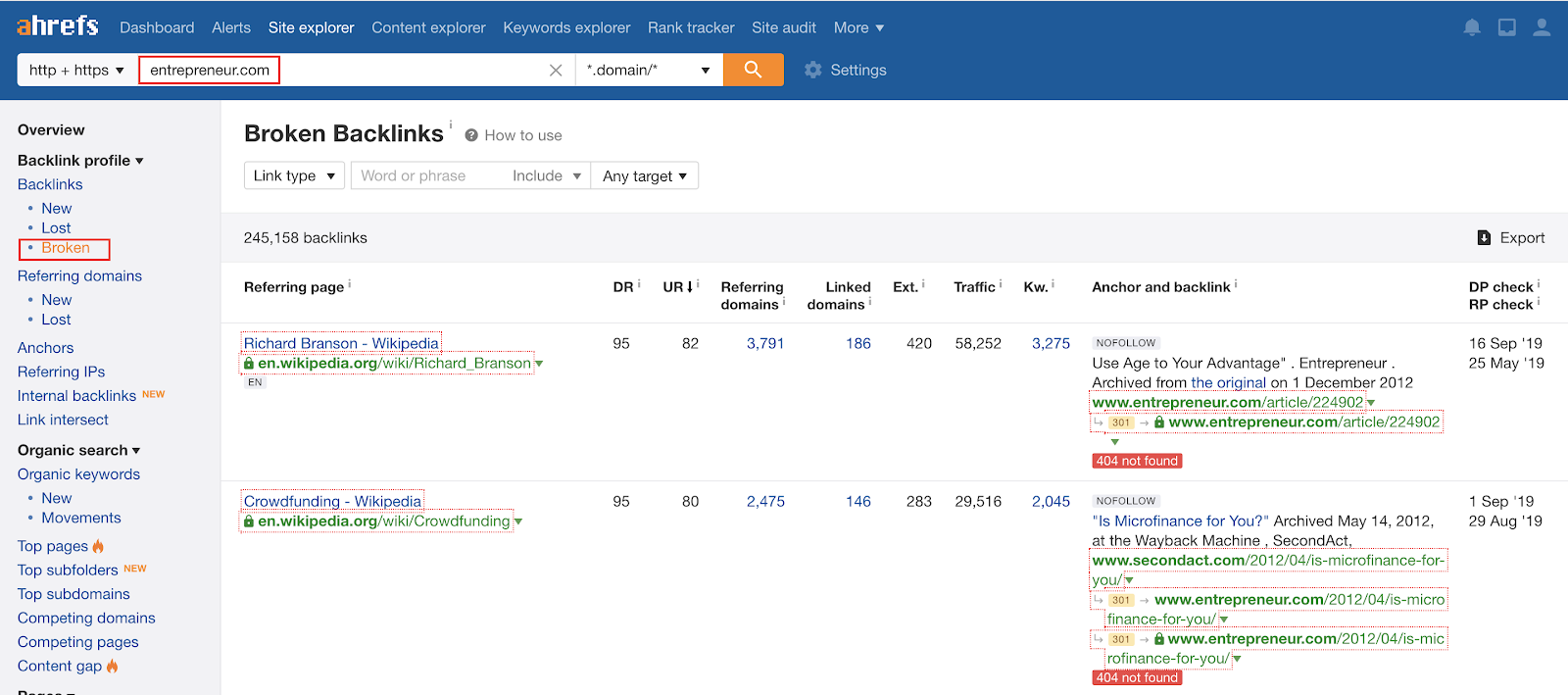1568x695 pixels.
Task: Expand the Link type filter
Action: (294, 175)
